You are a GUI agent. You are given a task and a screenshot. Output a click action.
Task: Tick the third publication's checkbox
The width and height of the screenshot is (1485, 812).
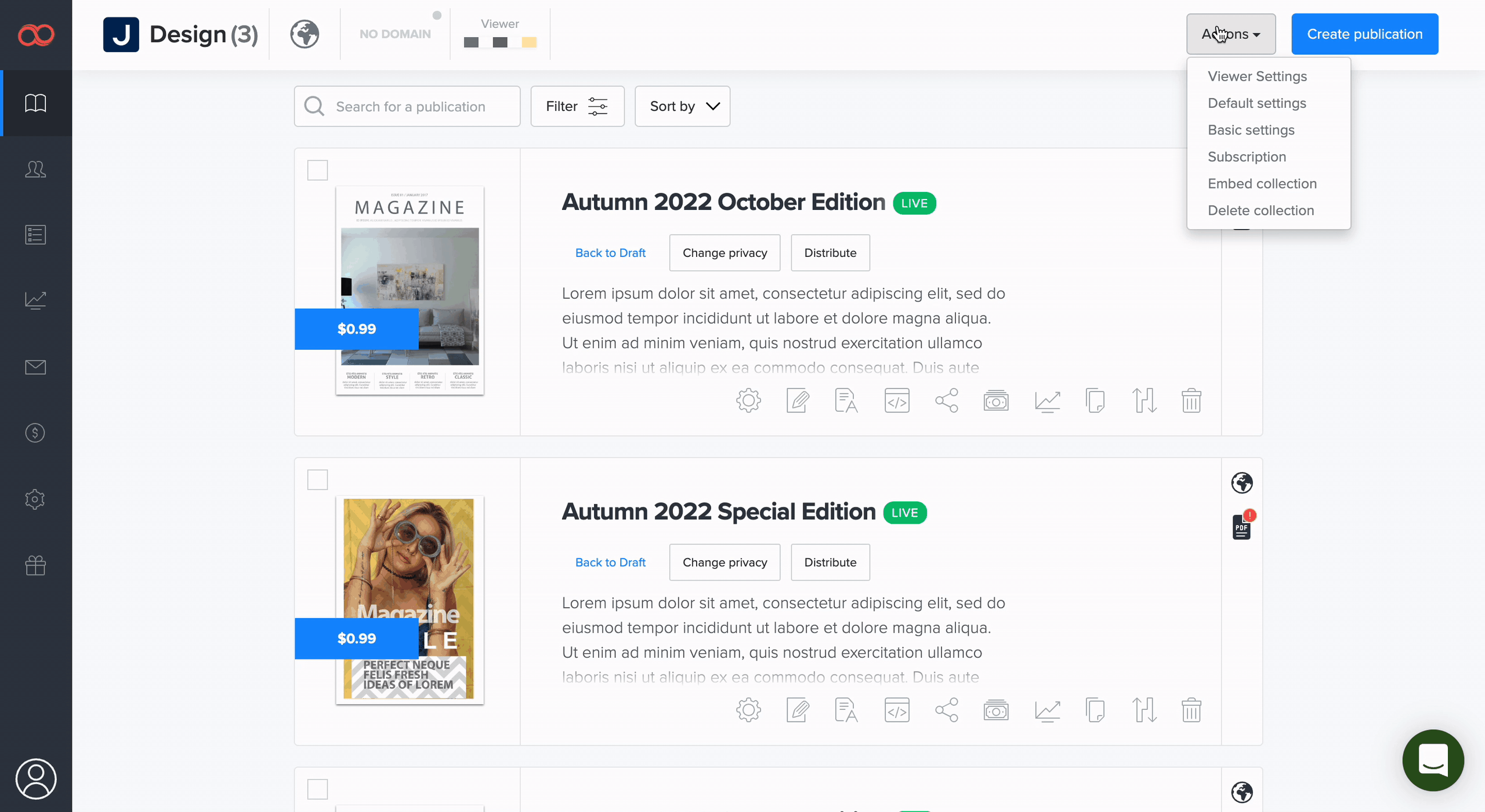click(317, 789)
